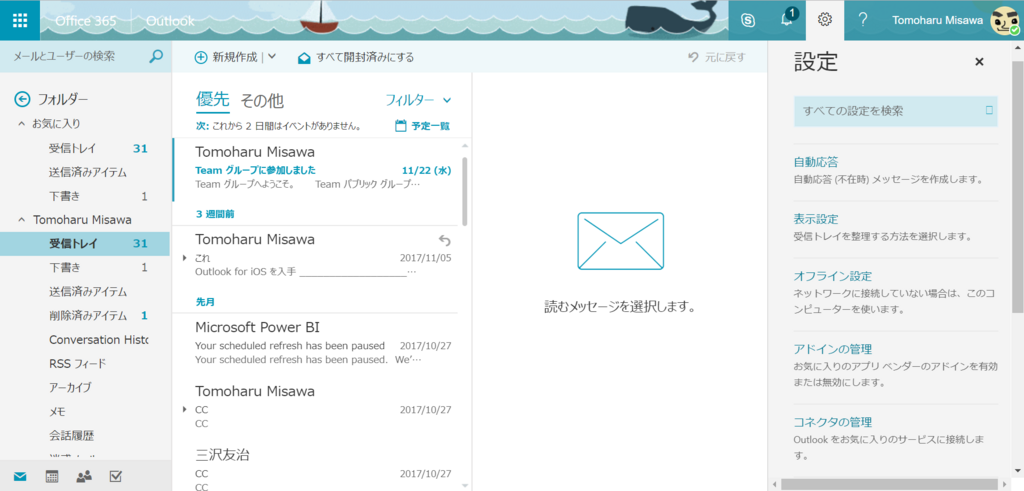Open the notifications bell
Screen dimensions: 1024x491
tap(786, 20)
